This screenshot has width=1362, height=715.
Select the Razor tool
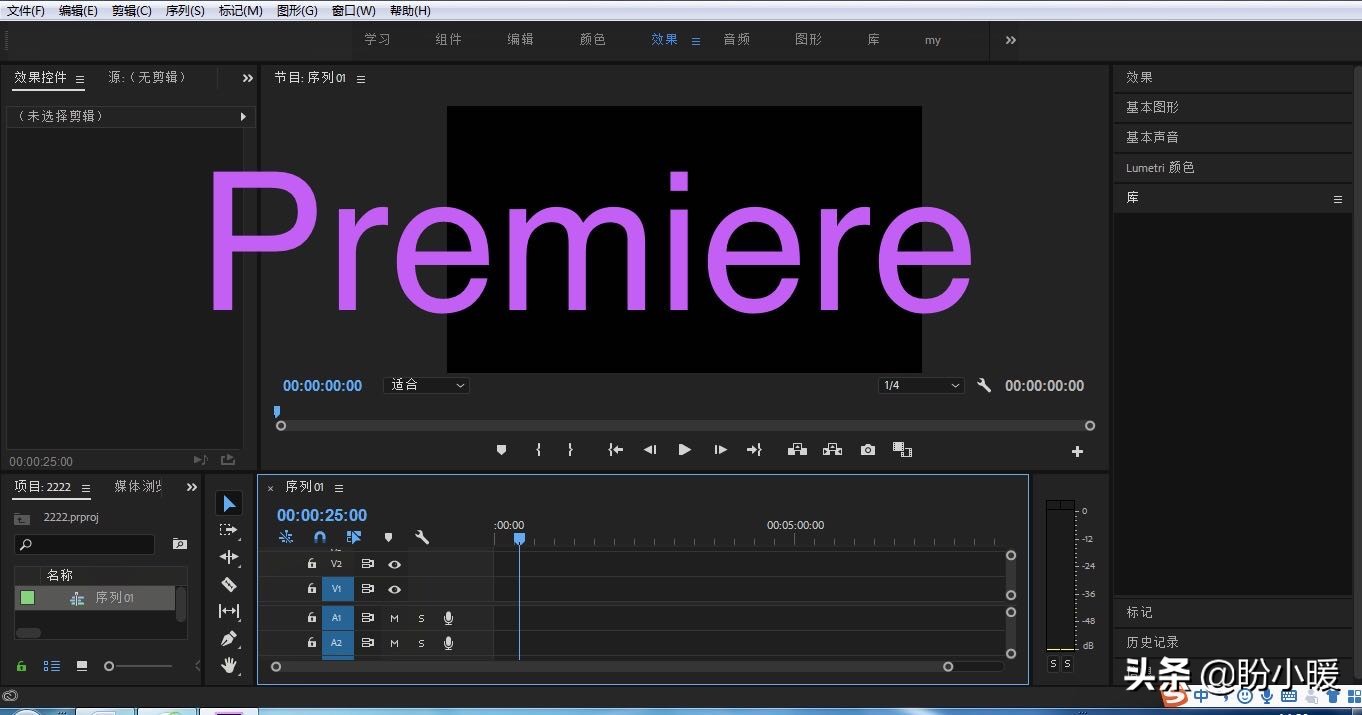[x=229, y=584]
